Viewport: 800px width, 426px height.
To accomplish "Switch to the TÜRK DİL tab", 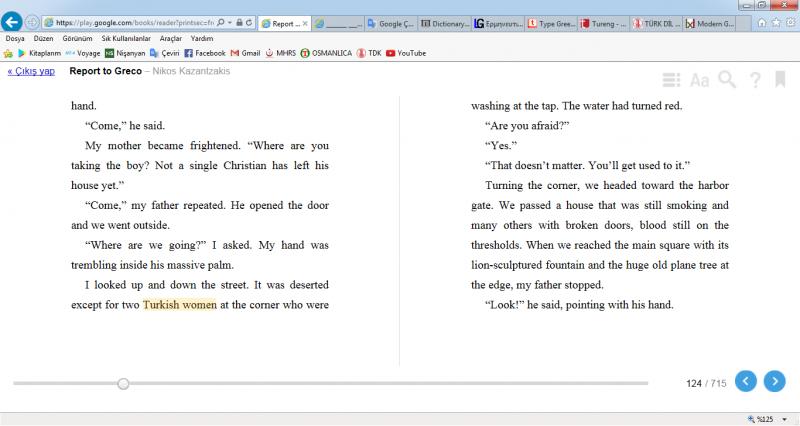I will (657, 23).
